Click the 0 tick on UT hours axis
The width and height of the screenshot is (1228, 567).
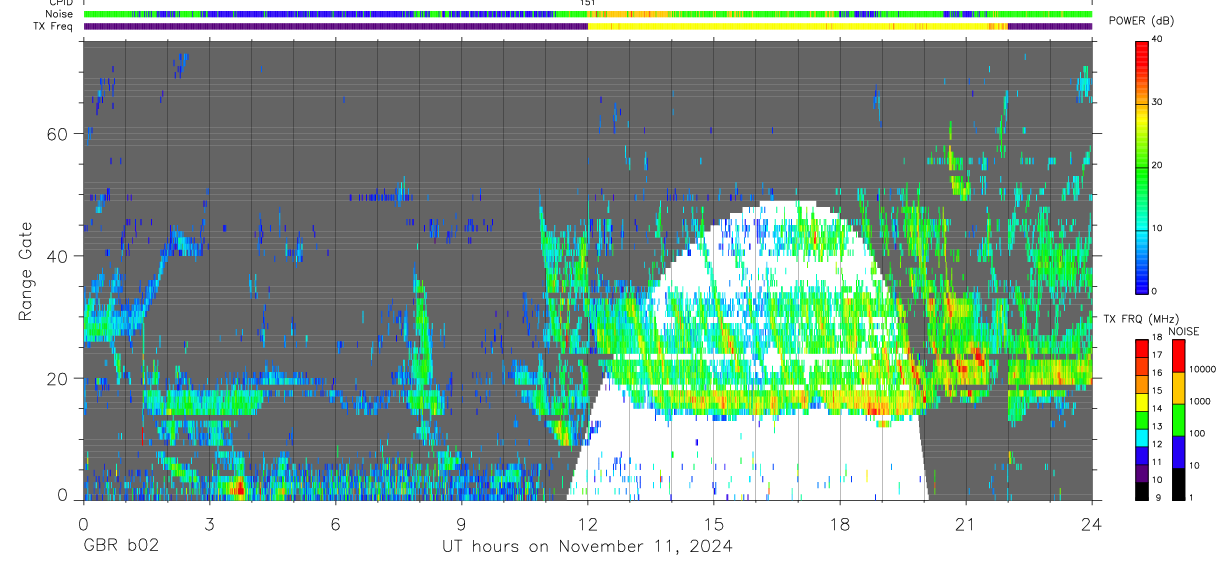point(83,524)
